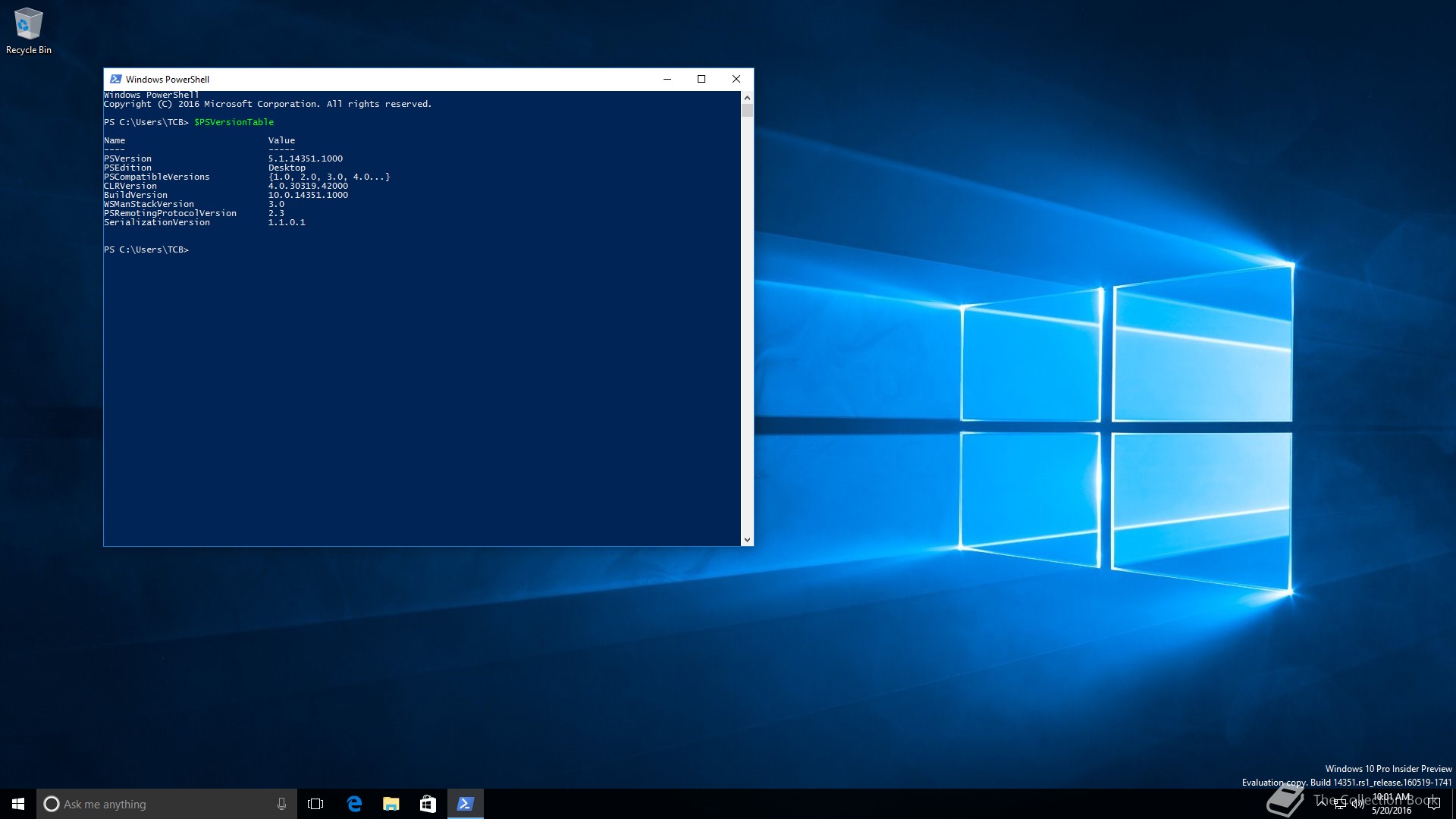The height and width of the screenshot is (819, 1456).
Task: Open the clock and date flyout
Action: pos(1392,804)
